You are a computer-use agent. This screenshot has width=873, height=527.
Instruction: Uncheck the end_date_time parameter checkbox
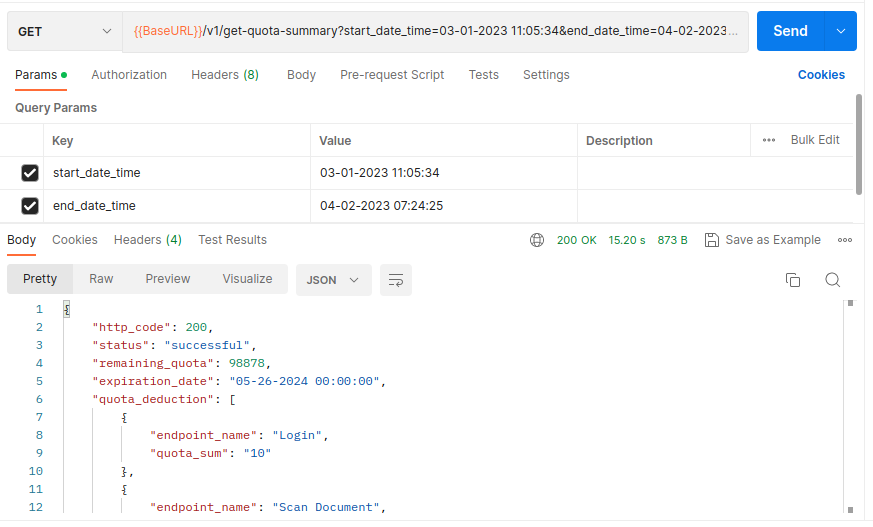pos(30,206)
